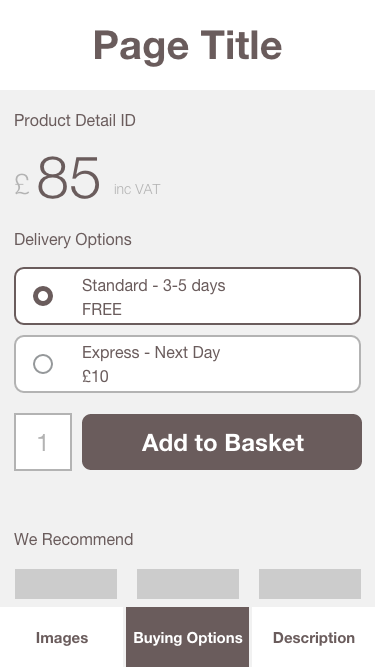
Task: Click the We Recommend heading
Action: [74, 539]
